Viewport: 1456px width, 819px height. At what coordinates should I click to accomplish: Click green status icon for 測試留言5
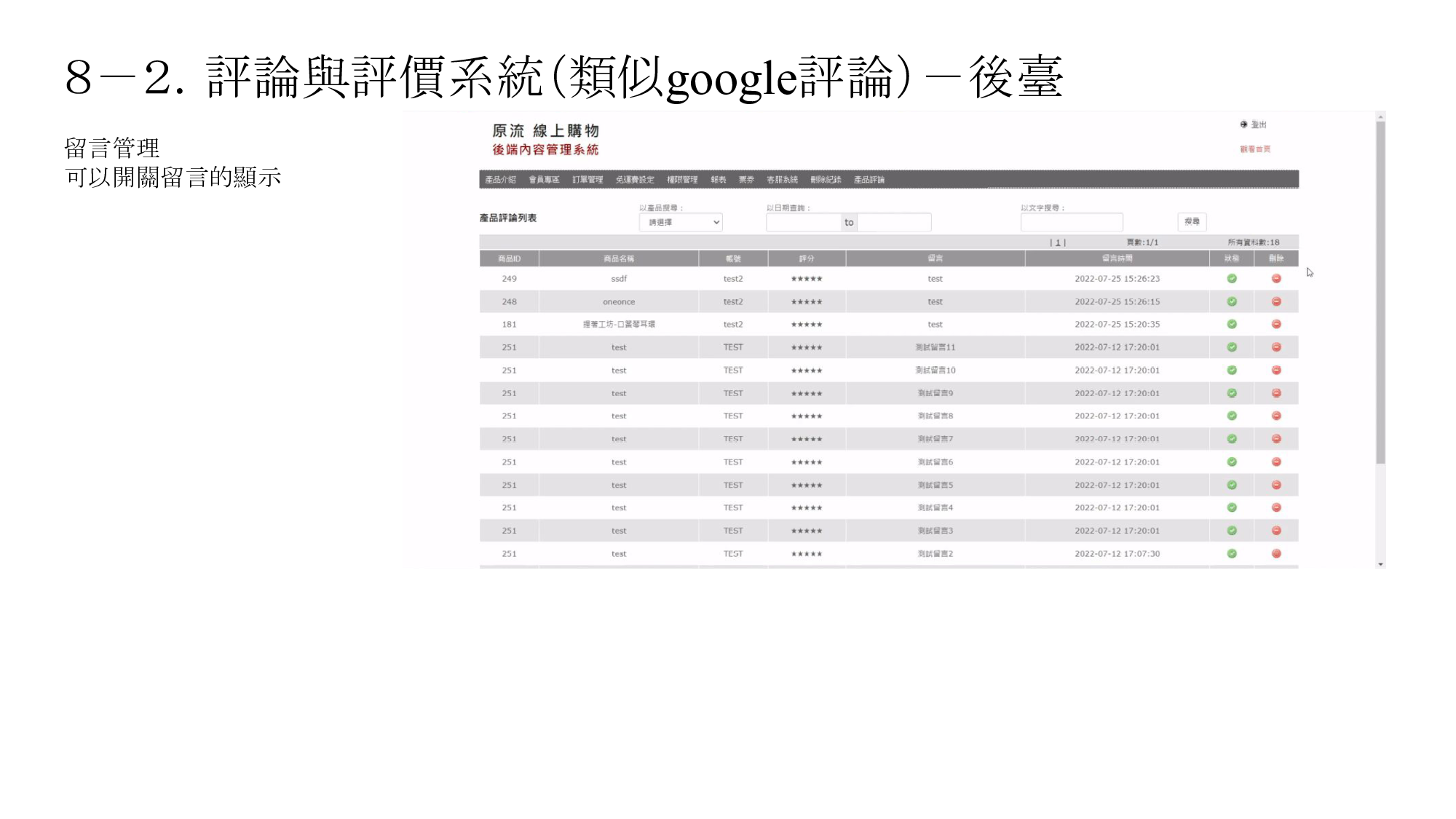[x=1232, y=485]
